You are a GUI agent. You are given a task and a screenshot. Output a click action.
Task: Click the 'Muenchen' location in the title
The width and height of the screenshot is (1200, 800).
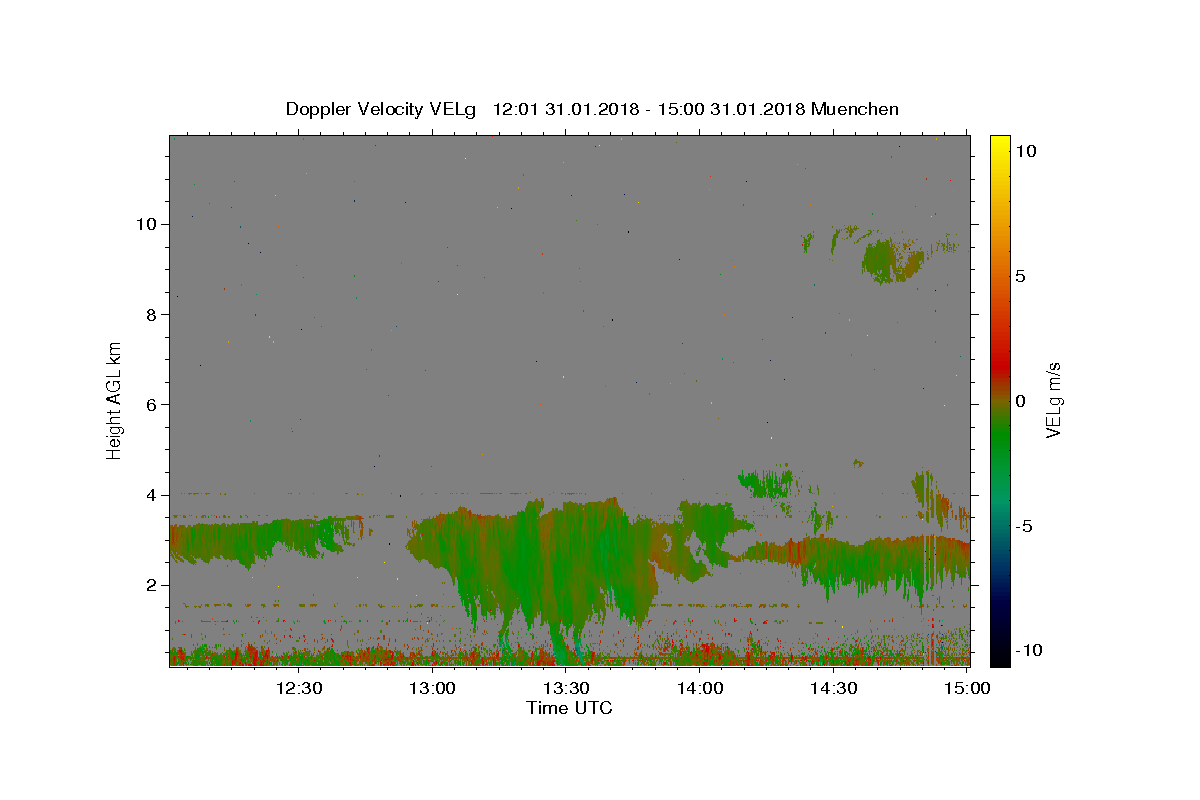pyautogui.click(x=855, y=109)
